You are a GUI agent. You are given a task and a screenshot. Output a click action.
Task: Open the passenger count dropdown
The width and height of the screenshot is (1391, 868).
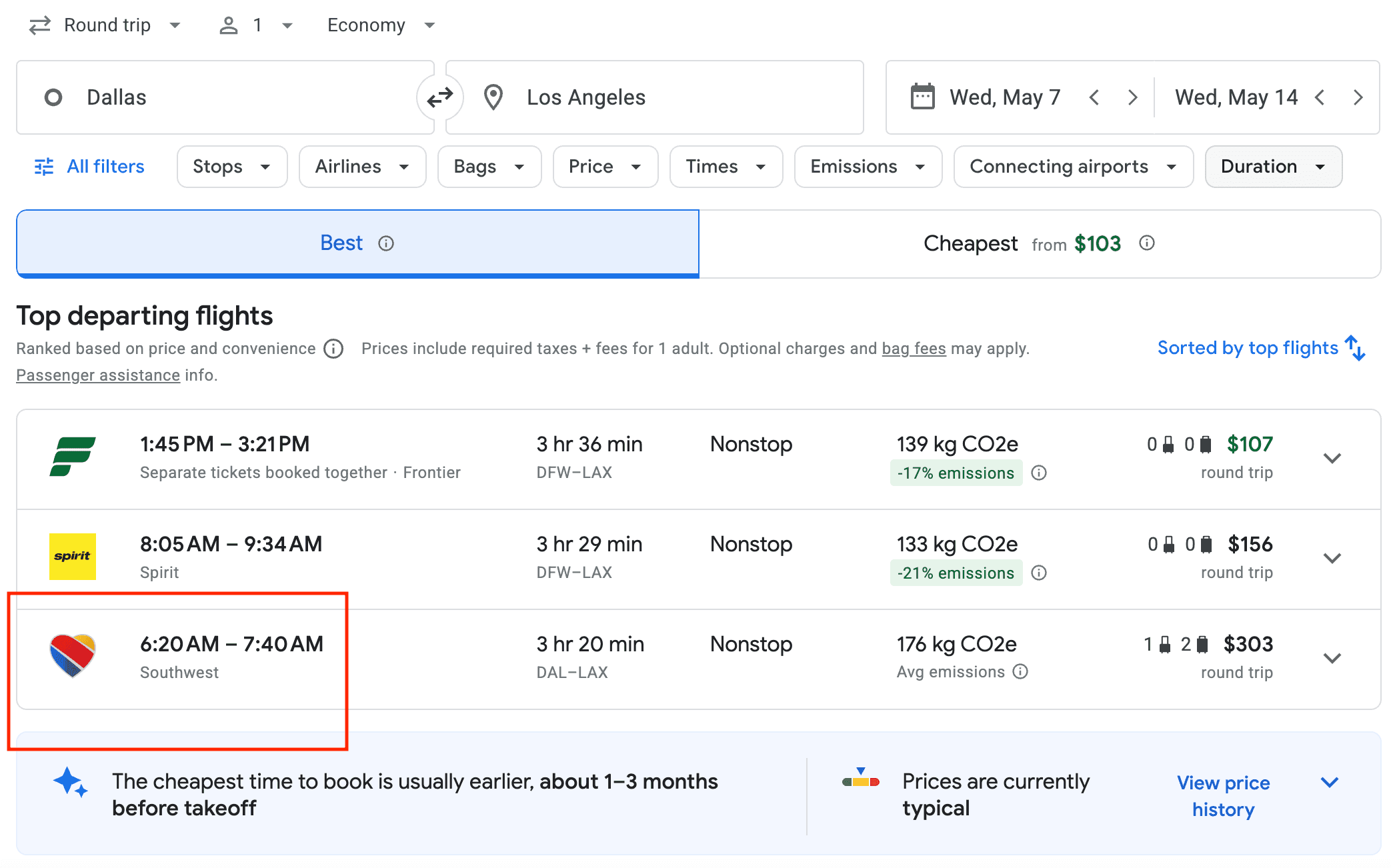point(256,25)
